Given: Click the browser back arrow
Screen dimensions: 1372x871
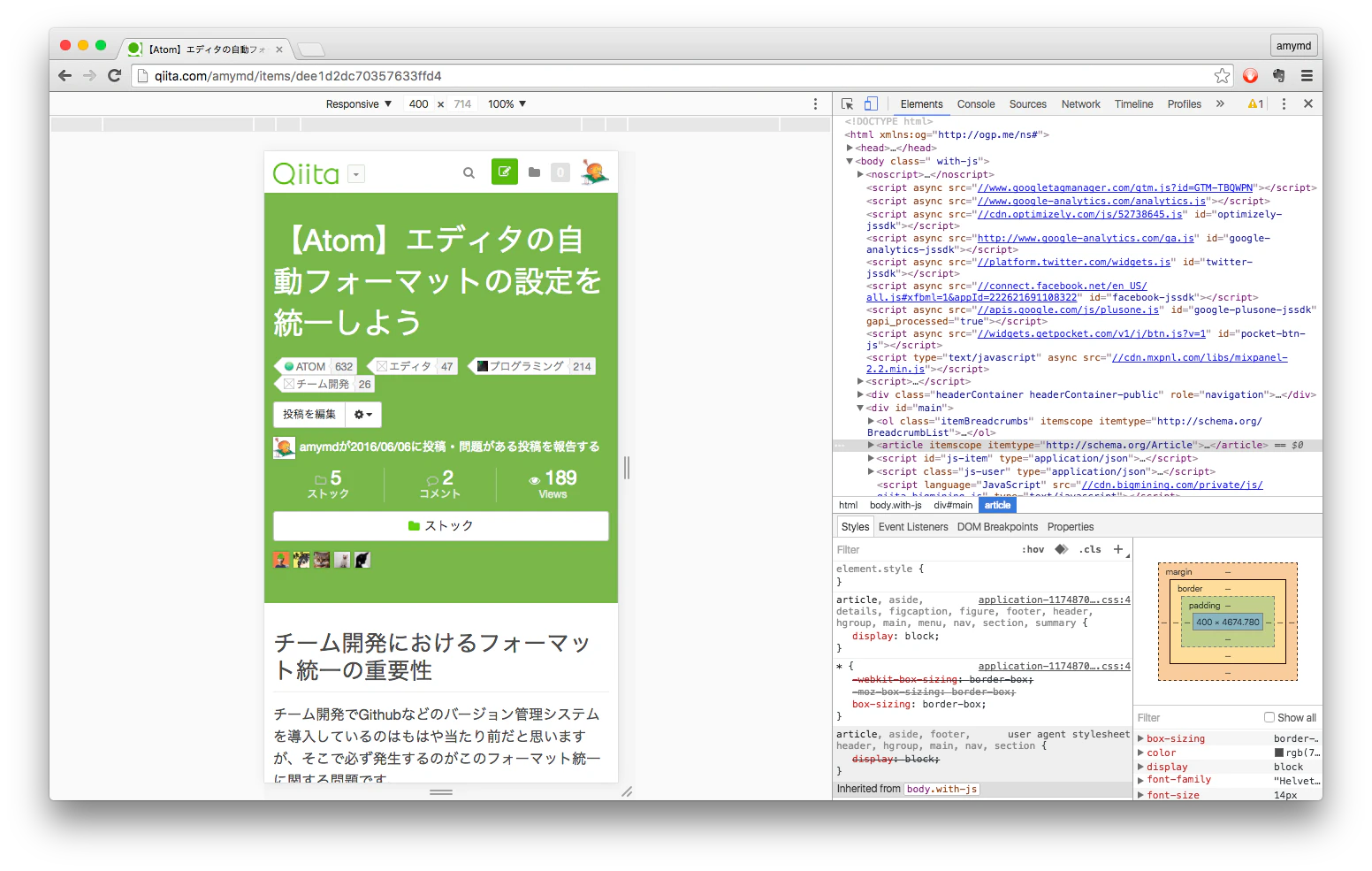Looking at the screenshot, I should point(65,76).
